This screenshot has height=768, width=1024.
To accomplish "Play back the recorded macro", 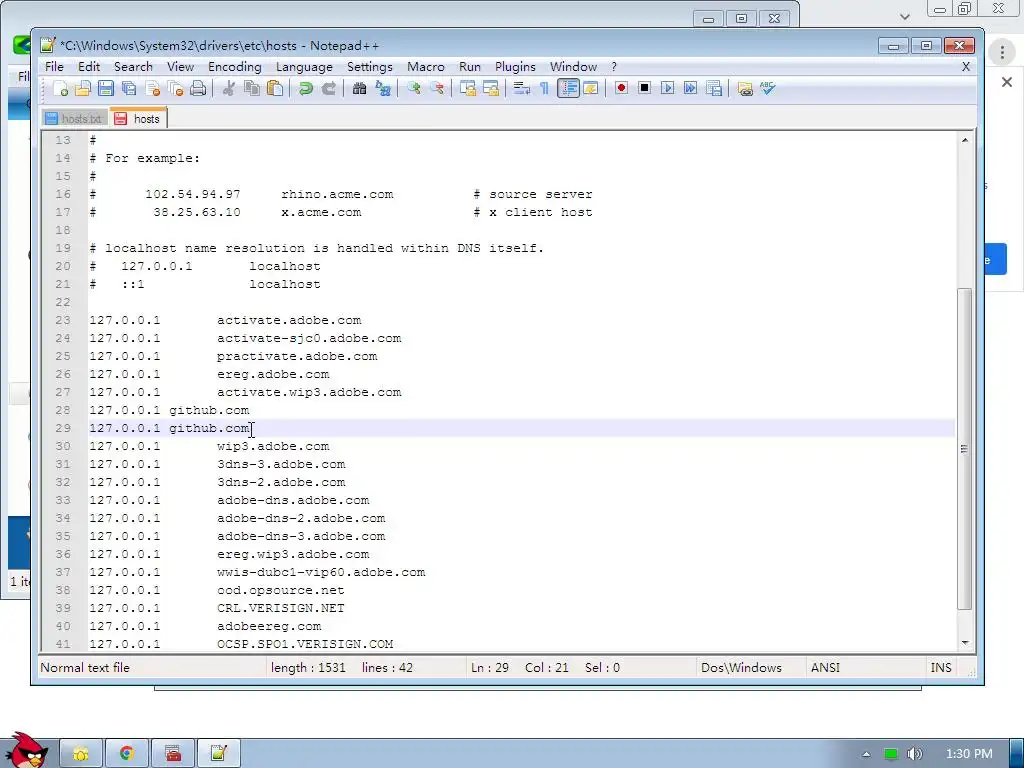I will click(667, 88).
